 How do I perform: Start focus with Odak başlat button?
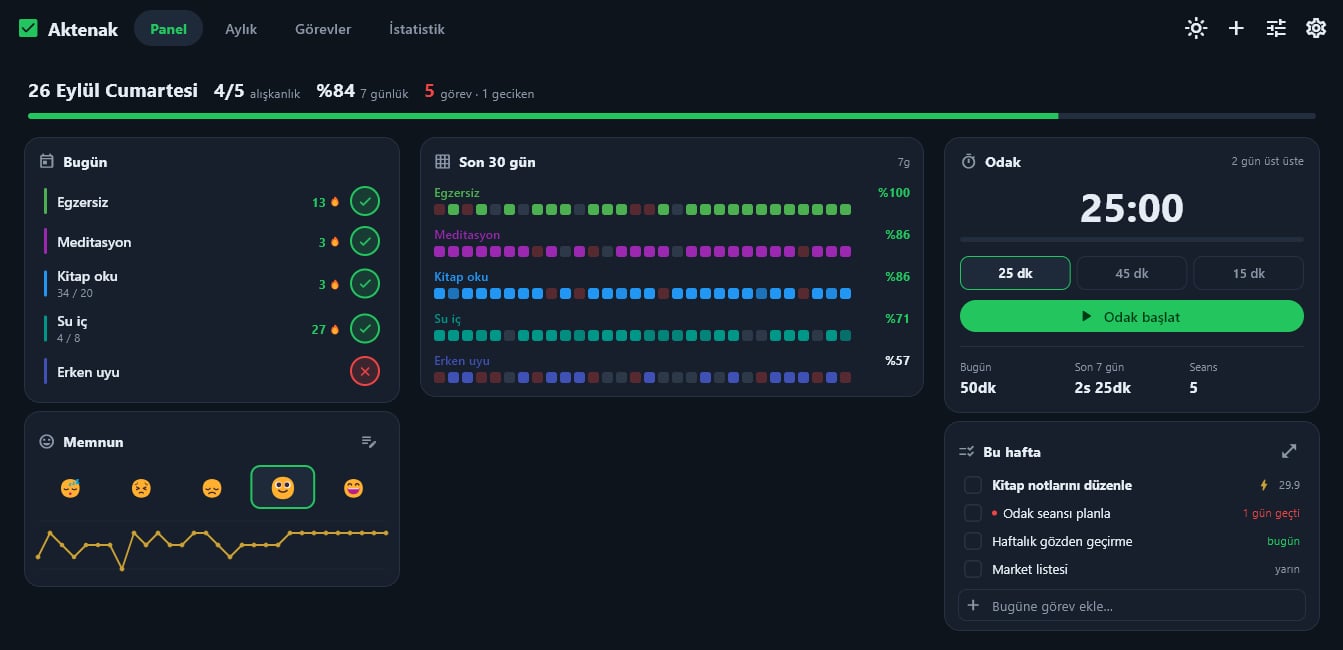pyautogui.click(x=1132, y=316)
